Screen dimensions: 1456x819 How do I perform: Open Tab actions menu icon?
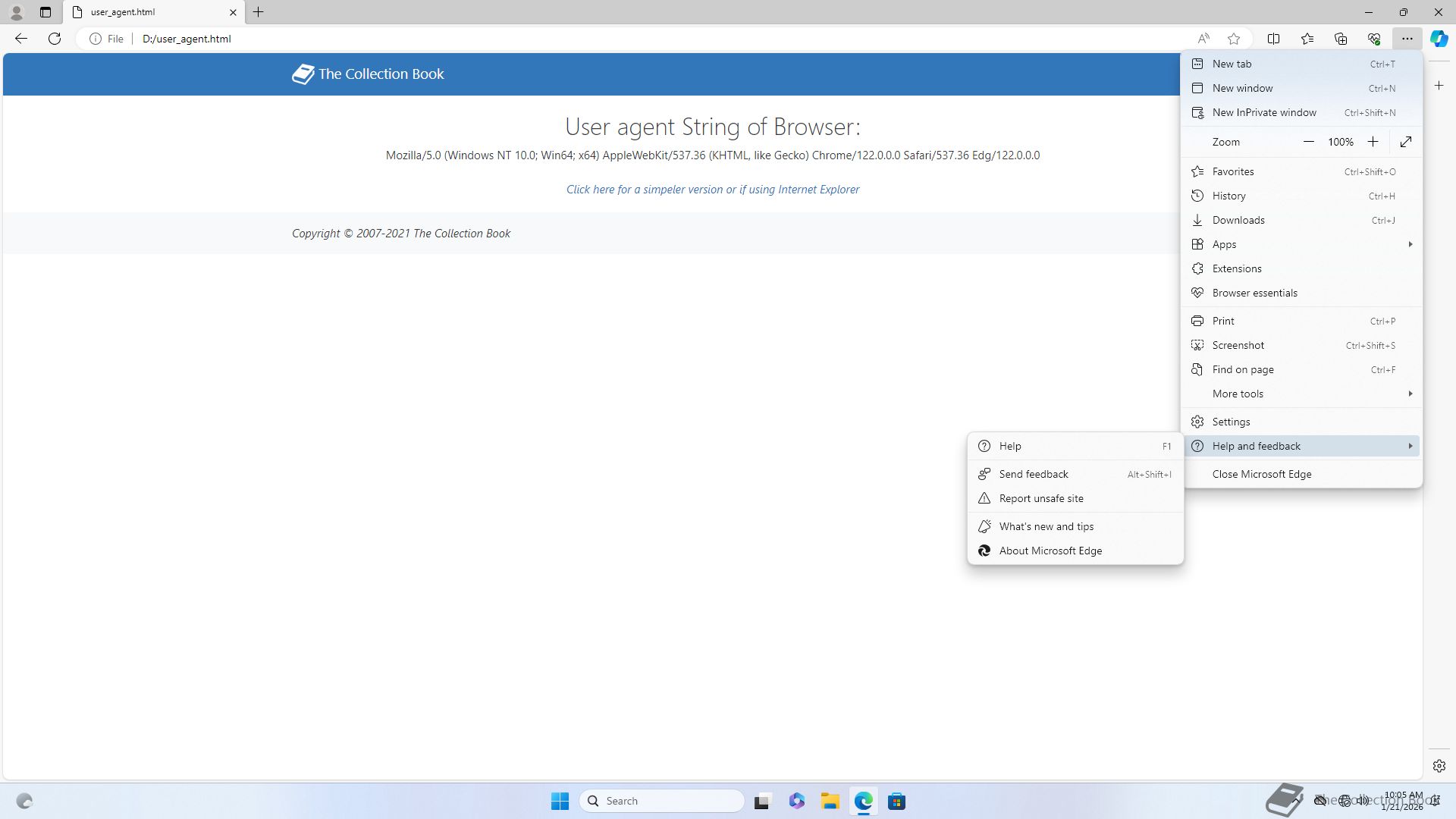(x=45, y=12)
